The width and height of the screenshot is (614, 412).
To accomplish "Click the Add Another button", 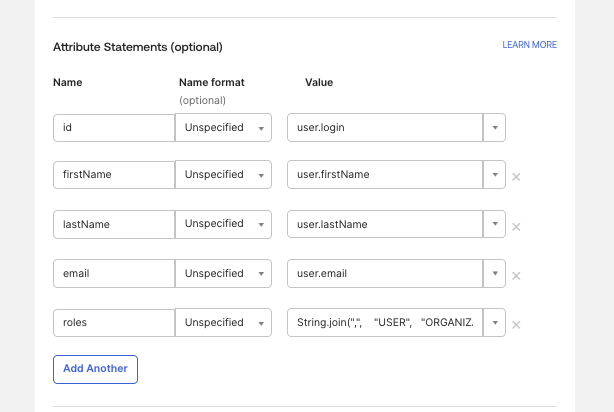I will (x=96, y=369).
